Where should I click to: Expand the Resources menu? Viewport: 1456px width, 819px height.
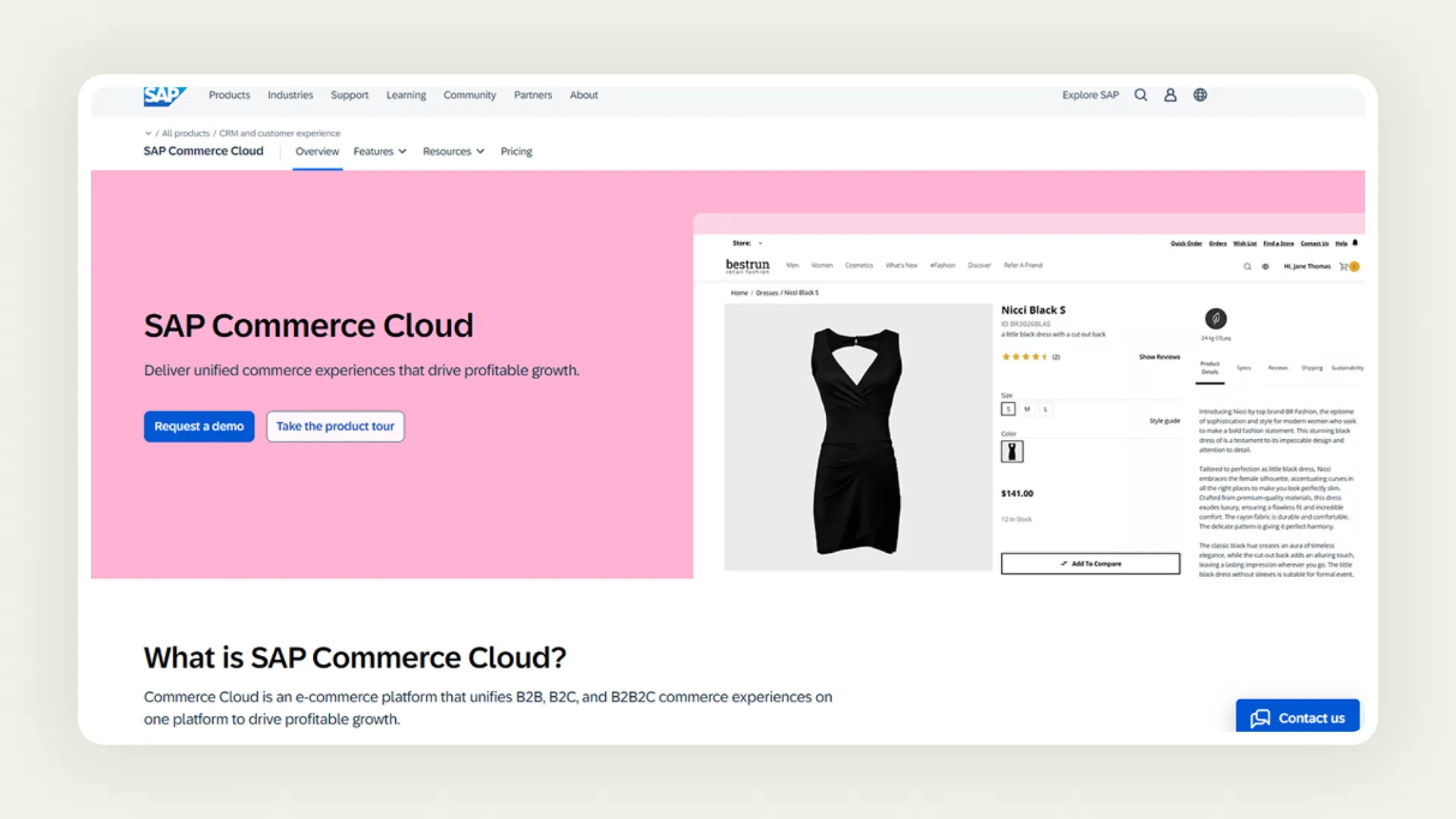click(453, 151)
